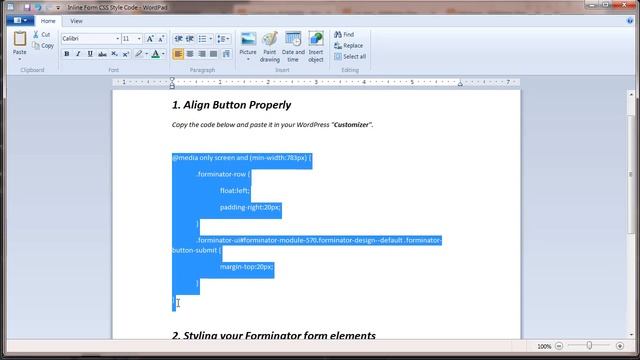The height and width of the screenshot is (360, 640).
Task: Open the highlight color dropdown arrow
Action: pyautogui.click(x=147, y=54)
